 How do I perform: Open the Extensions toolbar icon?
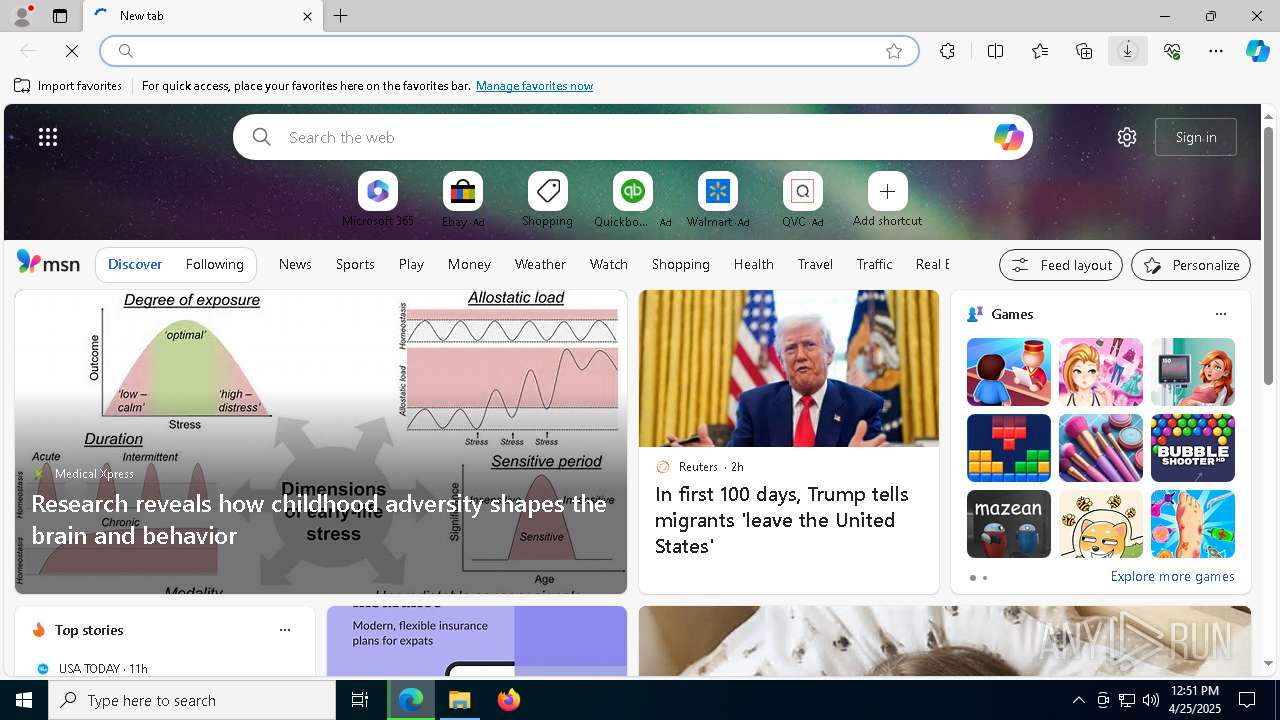pos(947,51)
